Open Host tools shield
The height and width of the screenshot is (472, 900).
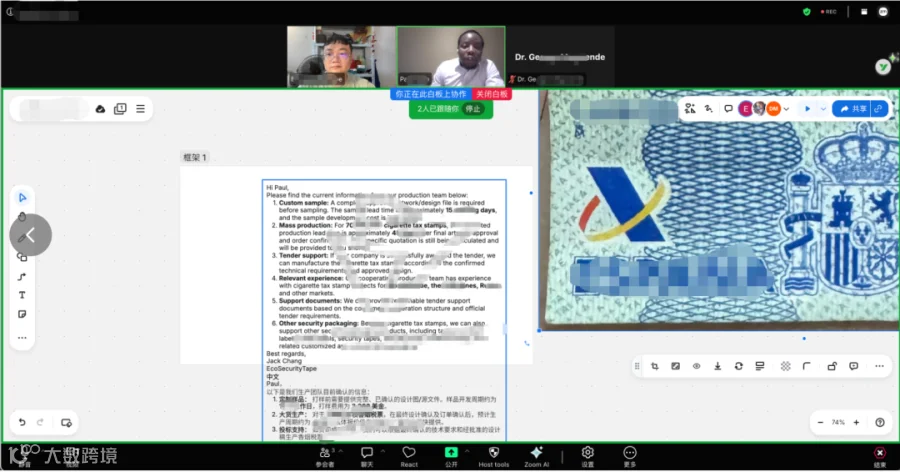click(x=494, y=457)
